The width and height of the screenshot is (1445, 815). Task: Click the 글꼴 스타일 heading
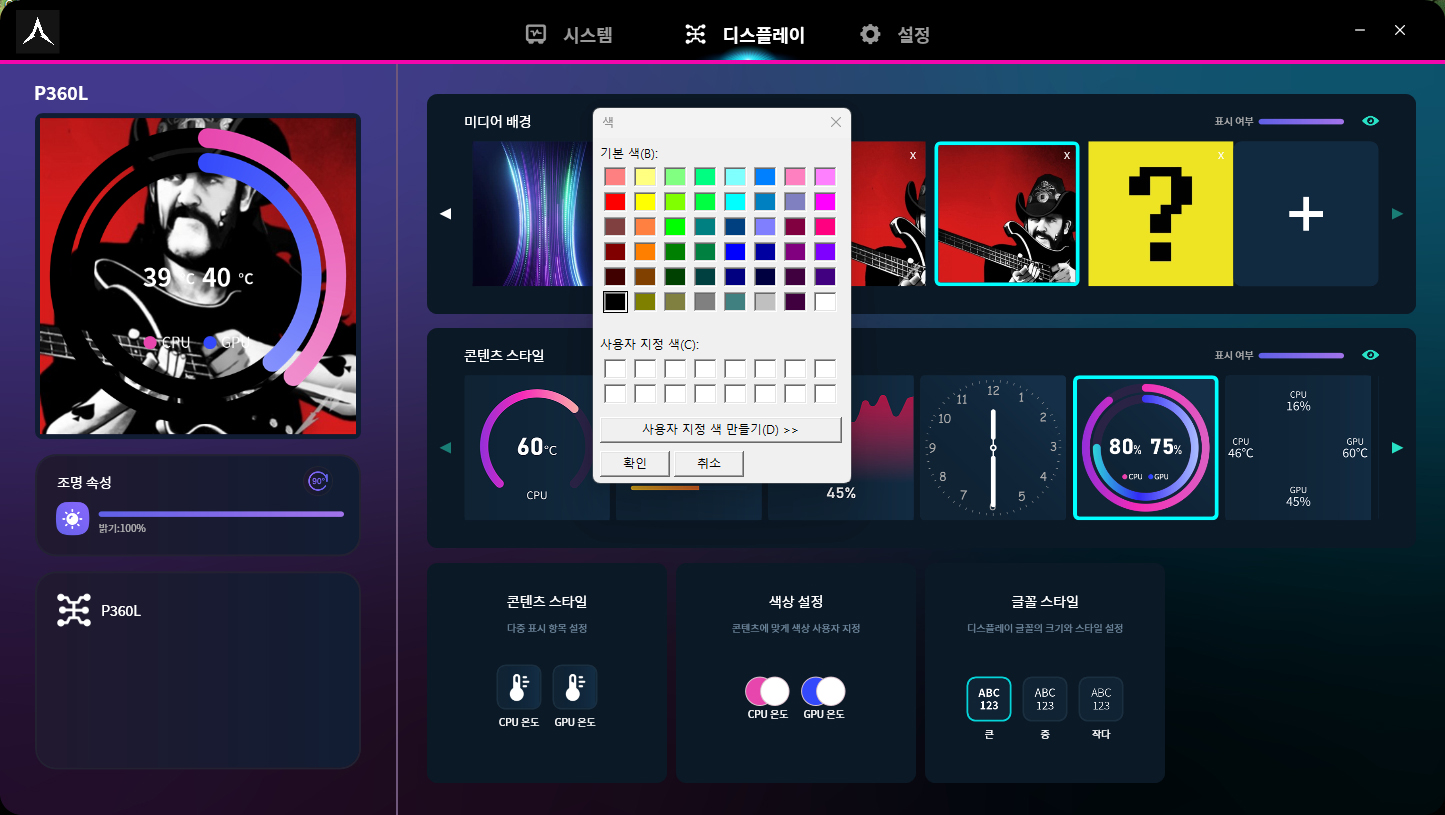[1045, 602]
